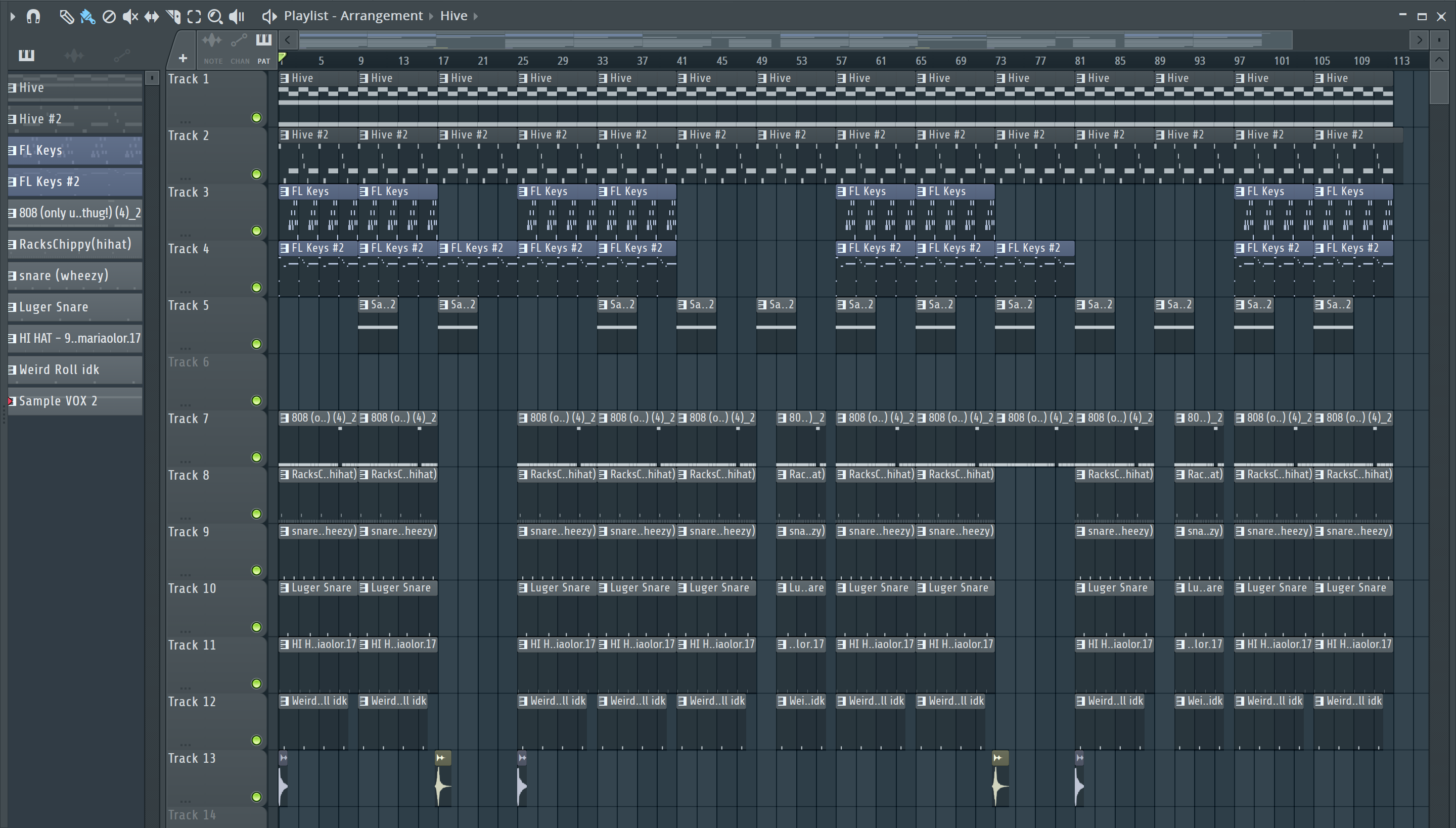Screen dimensions: 1456x828
Task: Select the RacksChippy(hihat) pattern
Action: (x=75, y=244)
